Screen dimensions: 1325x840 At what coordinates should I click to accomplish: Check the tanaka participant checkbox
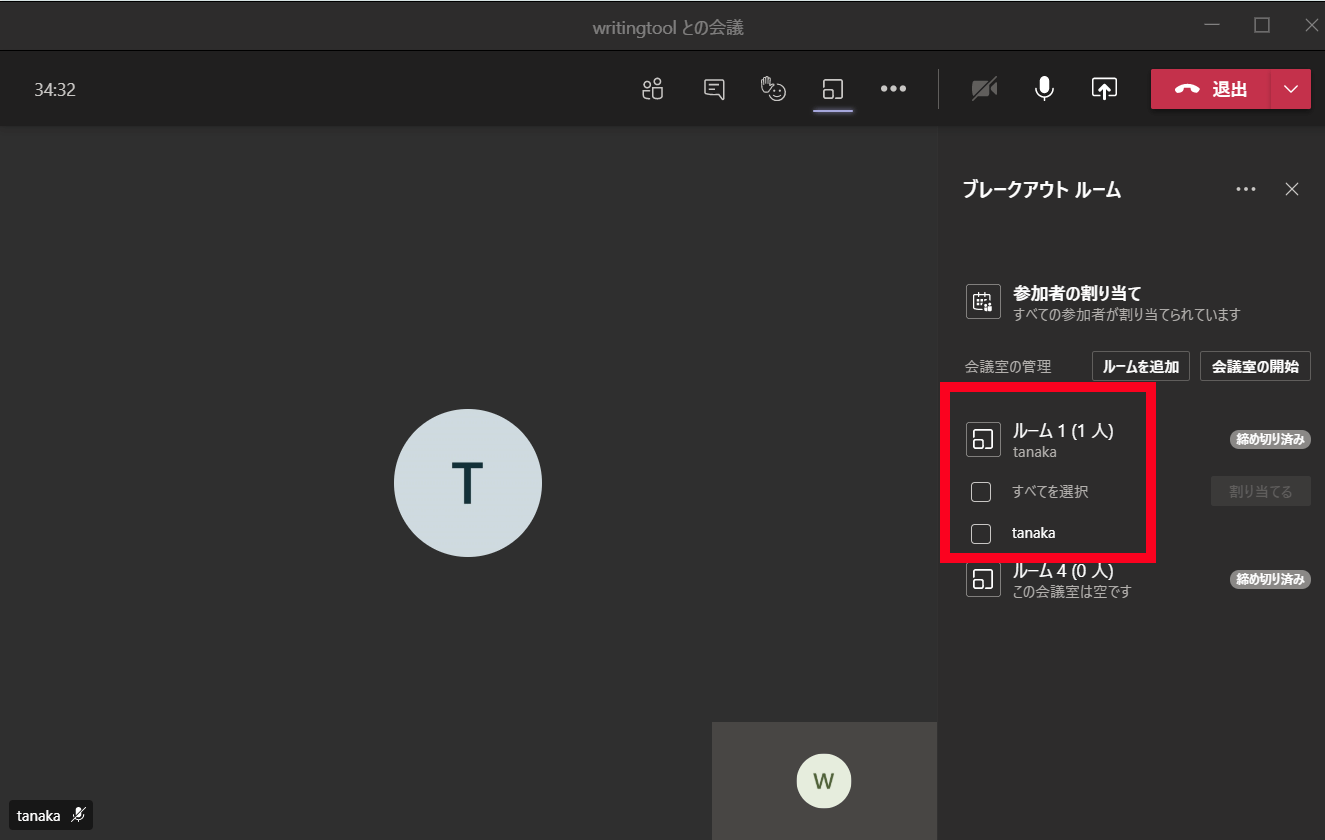pos(981,534)
